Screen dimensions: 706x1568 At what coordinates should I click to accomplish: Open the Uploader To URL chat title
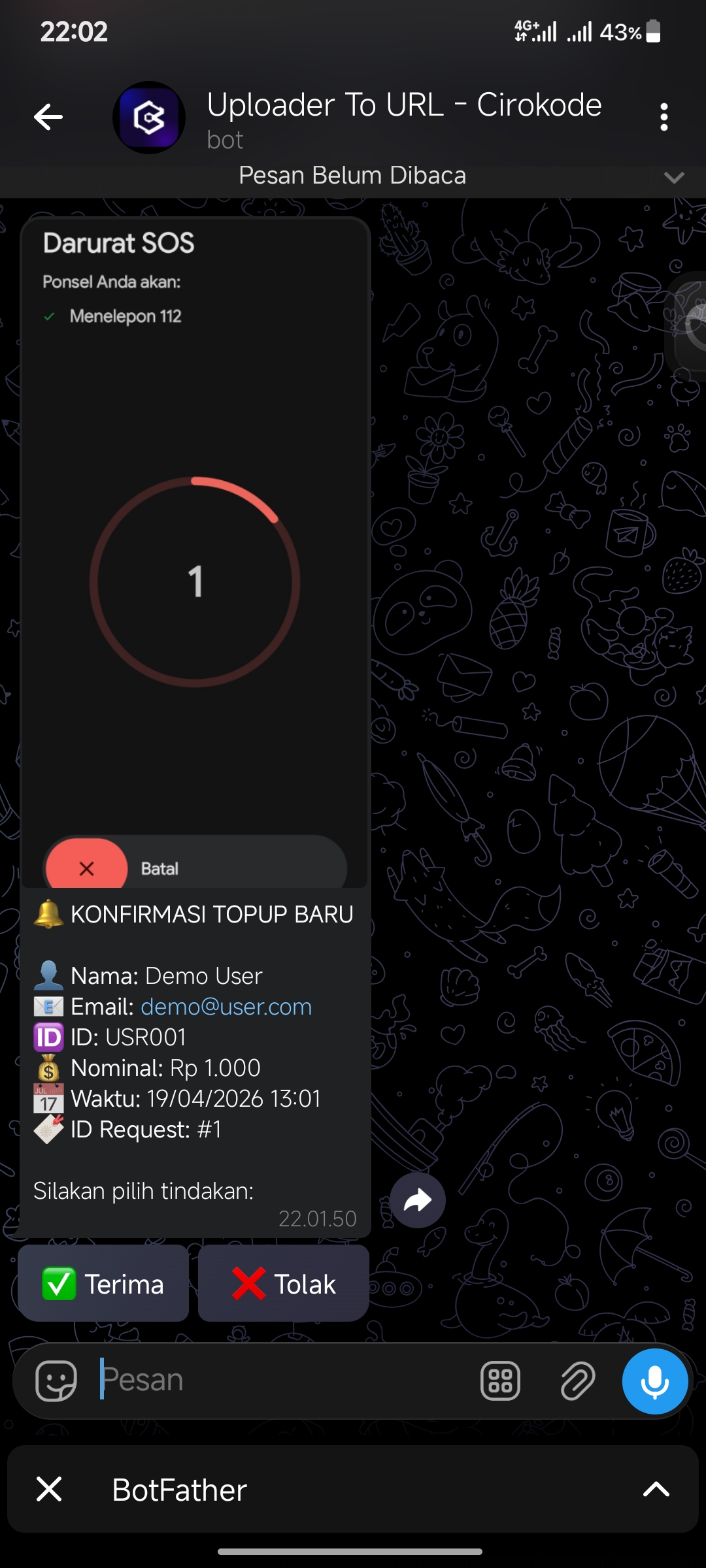click(x=404, y=105)
